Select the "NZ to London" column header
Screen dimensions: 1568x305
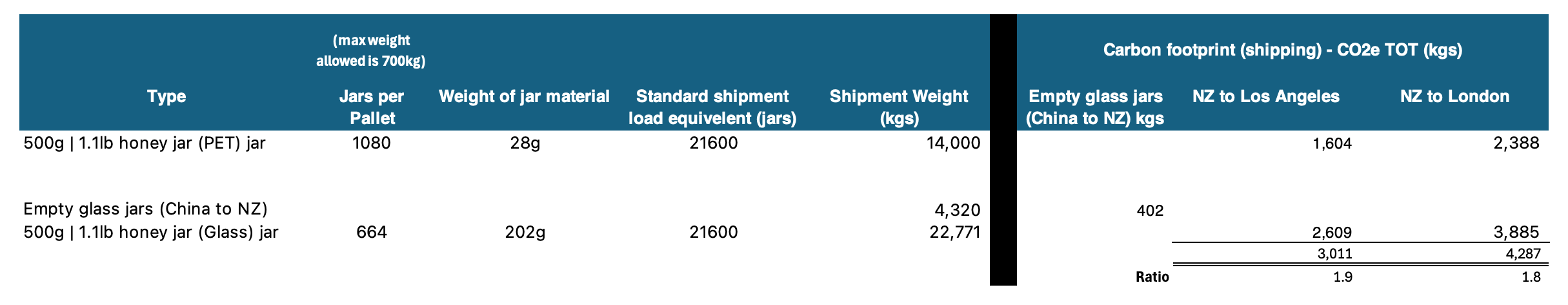pos(1454,97)
